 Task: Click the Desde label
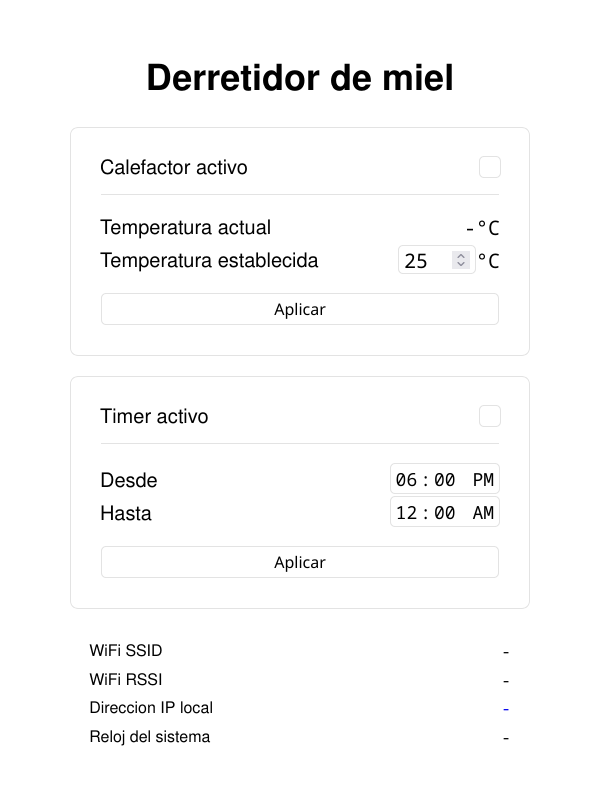click(x=129, y=480)
